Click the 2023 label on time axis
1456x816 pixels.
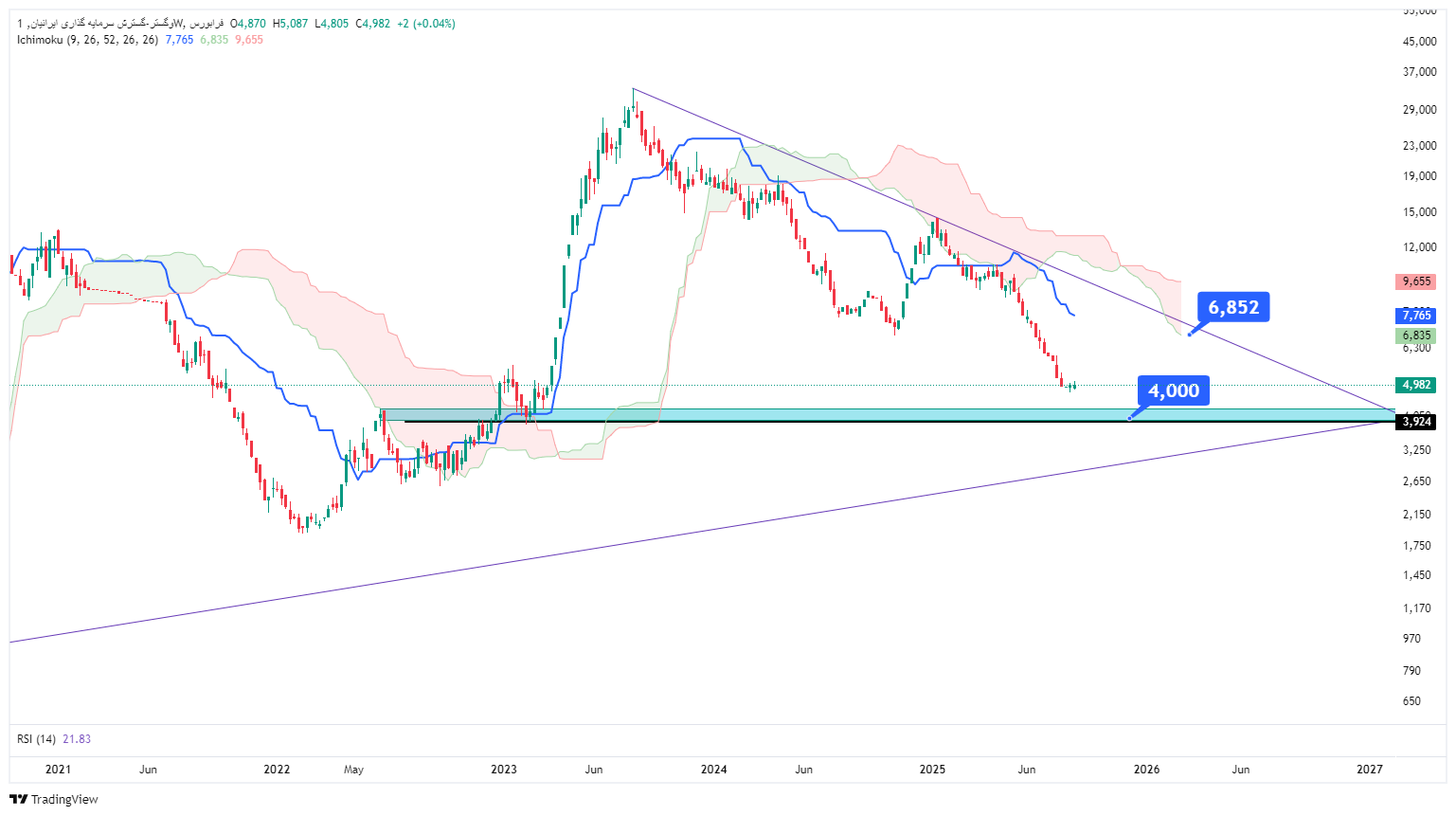(x=504, y=770)
